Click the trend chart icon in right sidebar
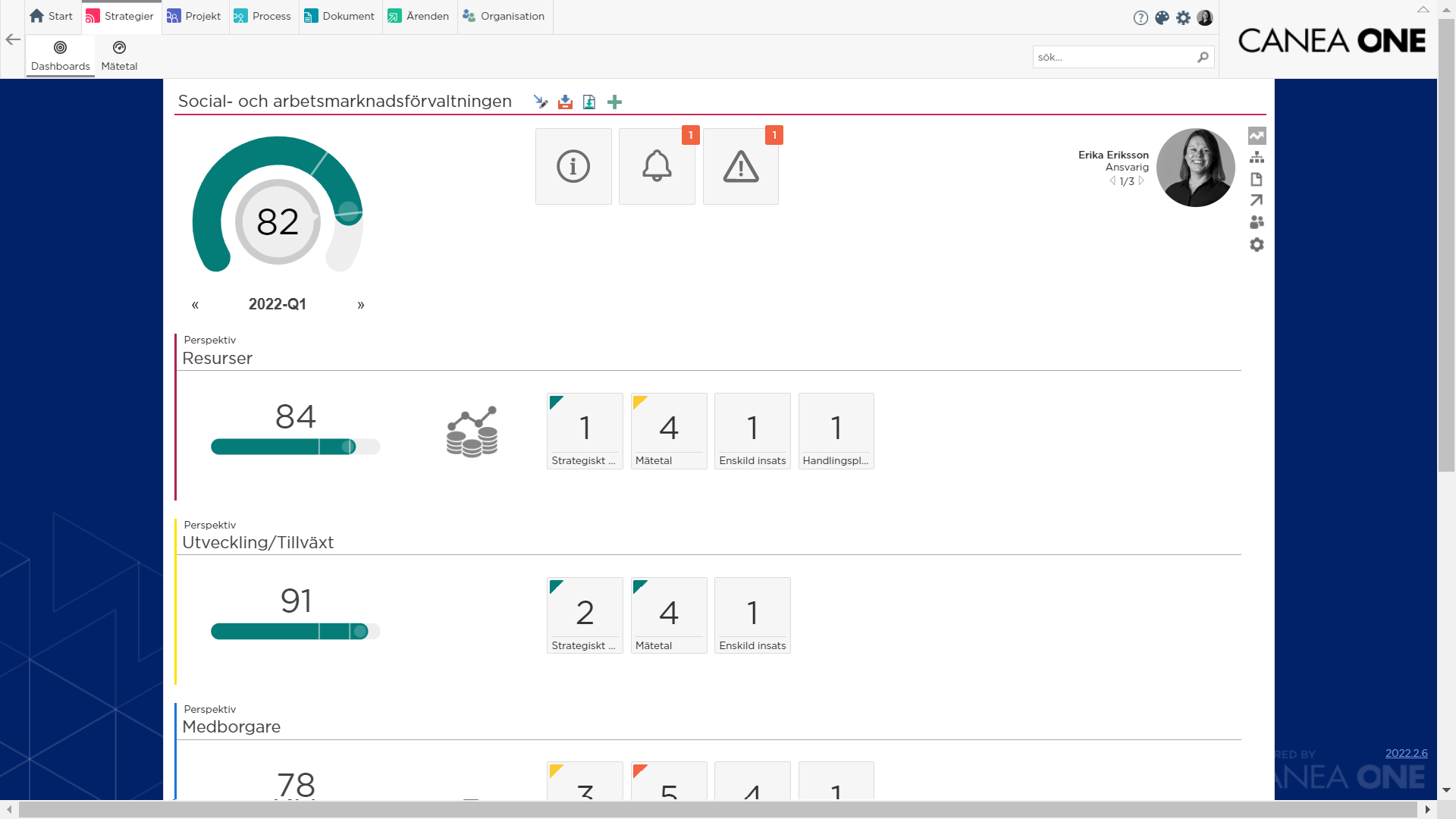The image size is (1456, 819). click(1257, 136)
